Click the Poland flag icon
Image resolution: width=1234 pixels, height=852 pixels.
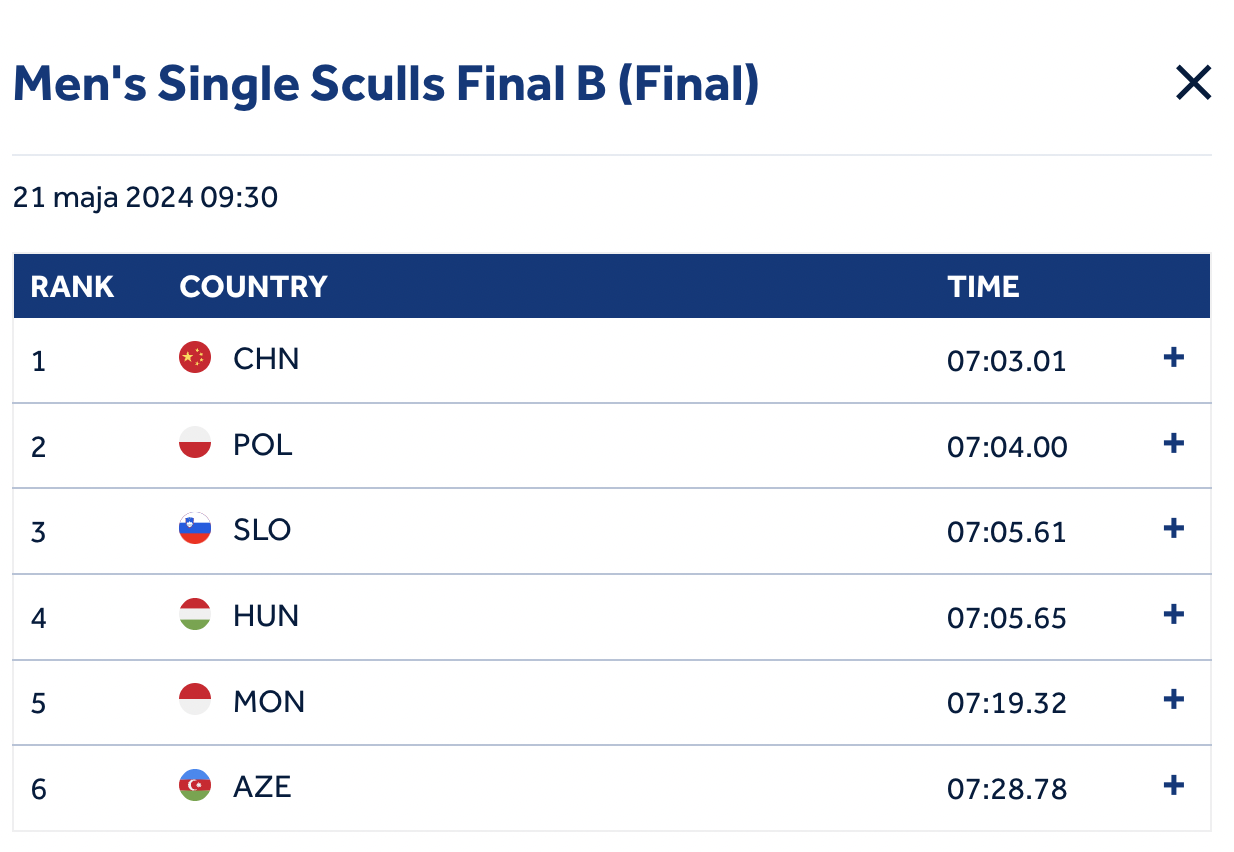click(195, 444)
